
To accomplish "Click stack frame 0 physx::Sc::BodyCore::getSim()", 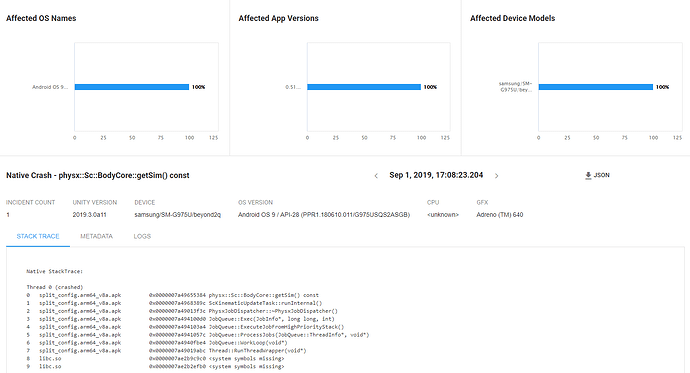I will 172,295.
